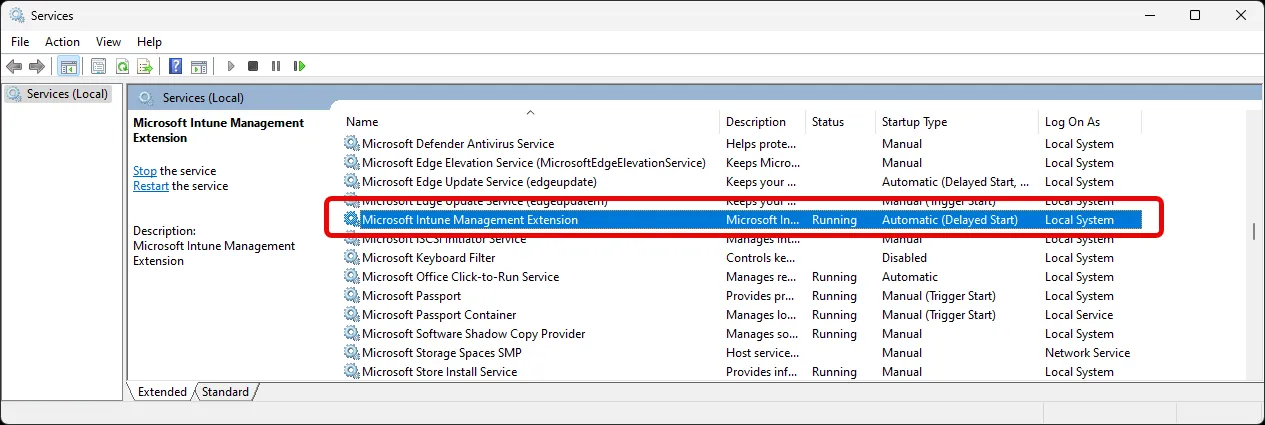
Task: Switch to the Extended tab
Action: click(162, 392)
